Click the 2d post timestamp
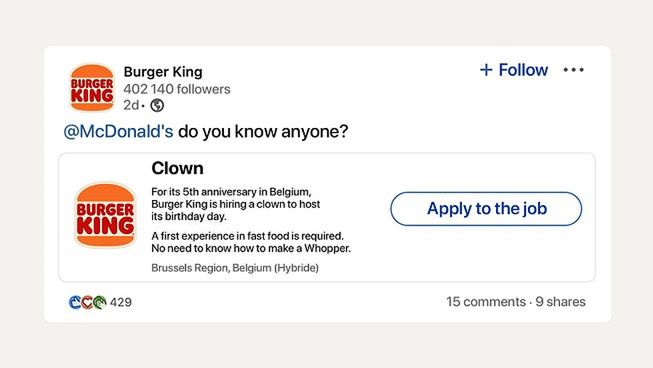 pyautogui.click(x=131, y=105)
